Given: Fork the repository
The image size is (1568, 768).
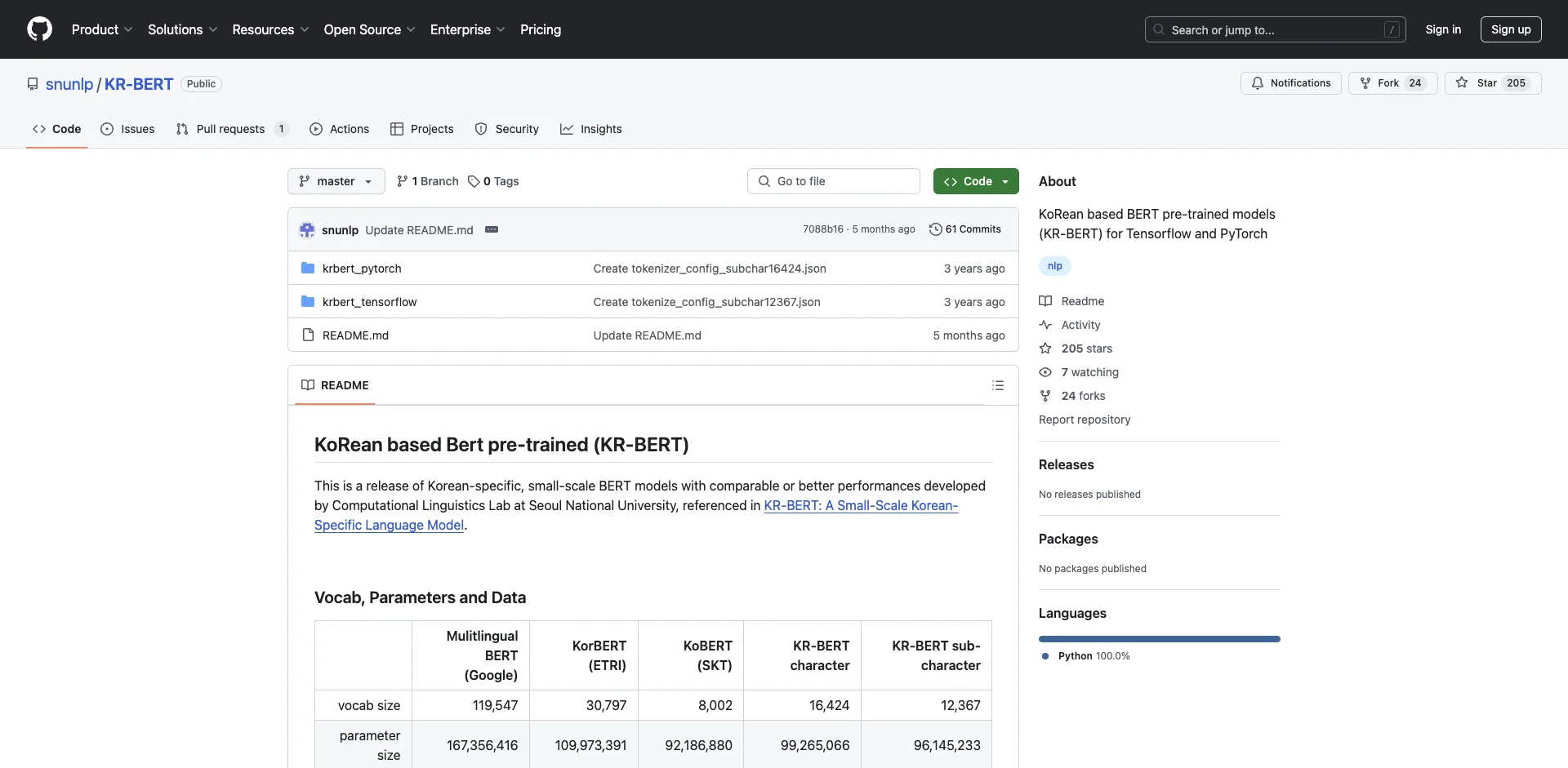Looking at the screenshot, I should click(1392, 83).
